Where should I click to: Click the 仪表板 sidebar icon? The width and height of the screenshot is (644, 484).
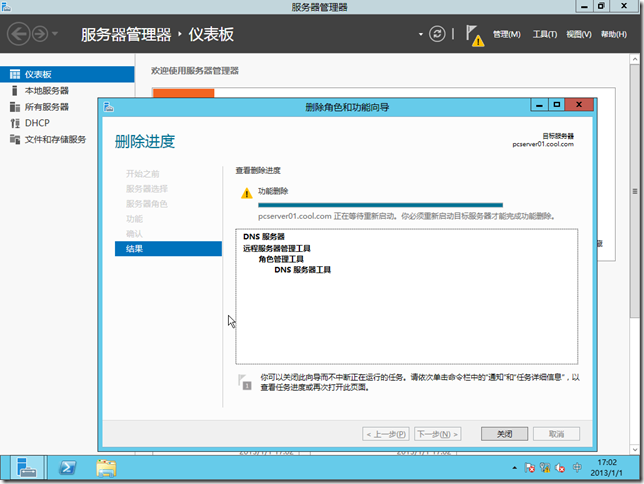(15, 74)
